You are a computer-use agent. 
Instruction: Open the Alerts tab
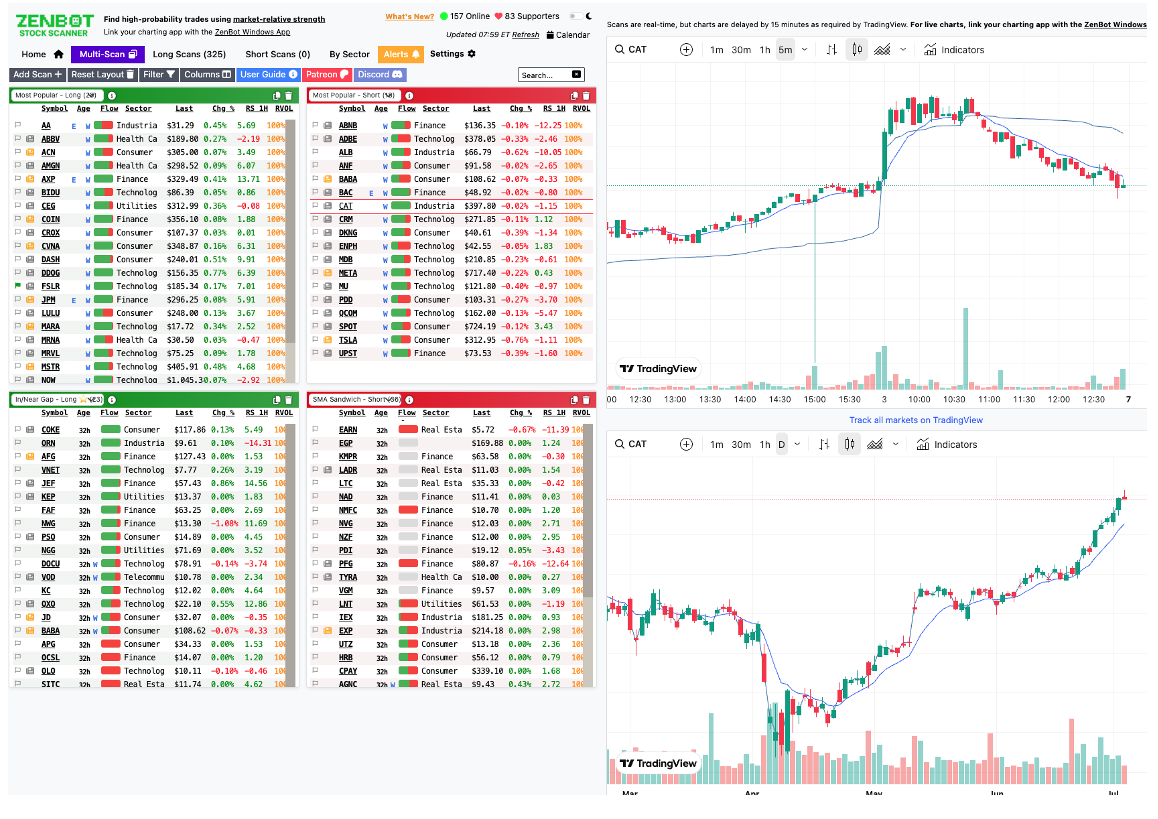(x=401, y=54)
